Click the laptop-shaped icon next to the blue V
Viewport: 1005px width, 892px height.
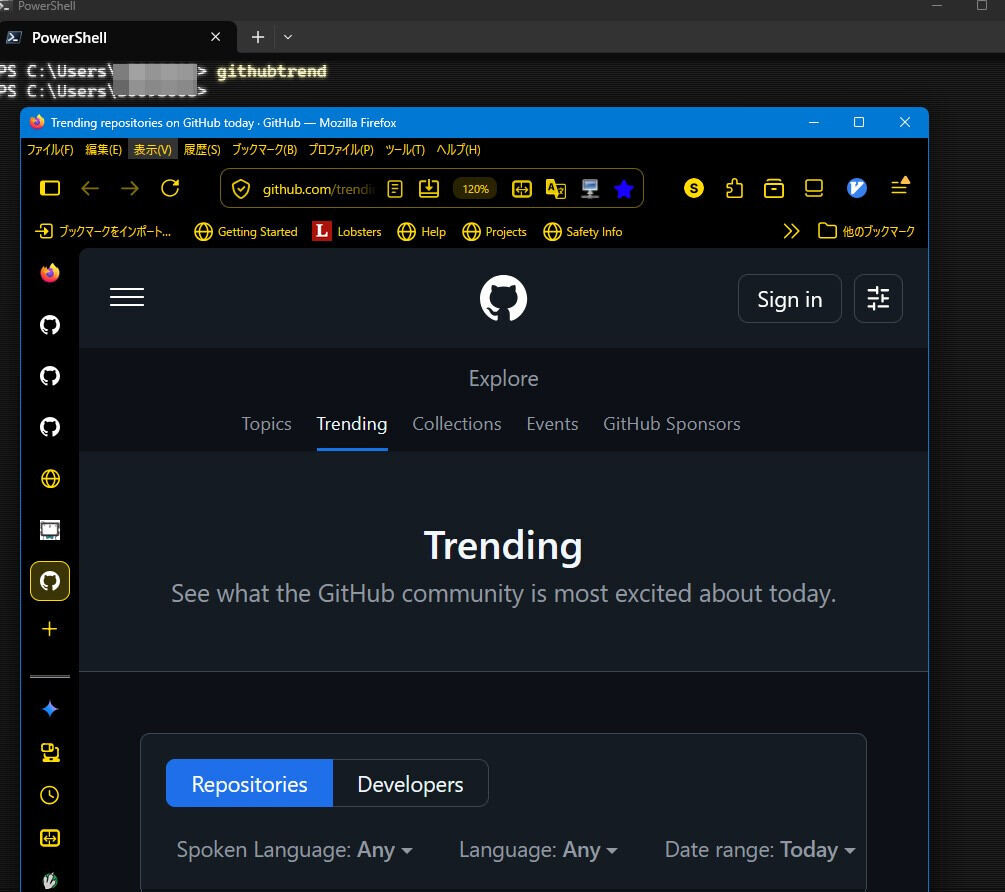814,188
